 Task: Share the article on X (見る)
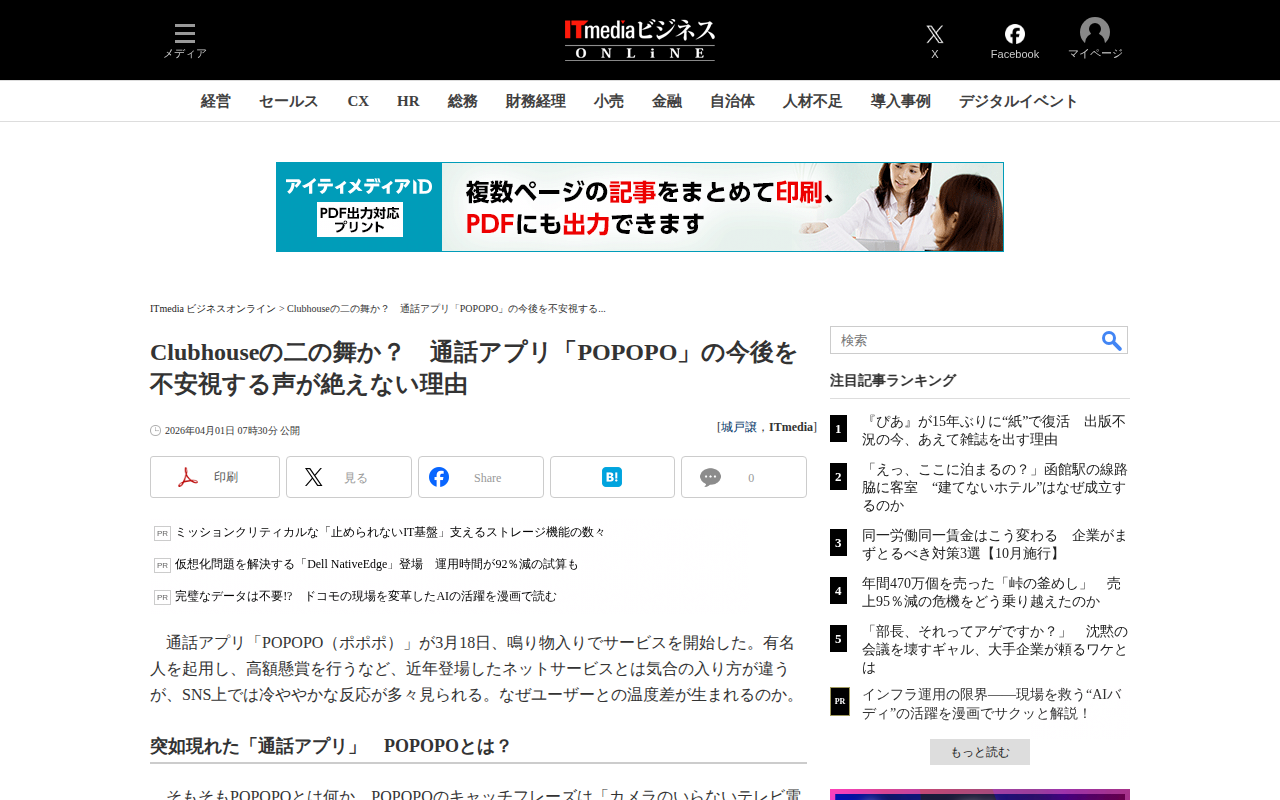(349, 477)
